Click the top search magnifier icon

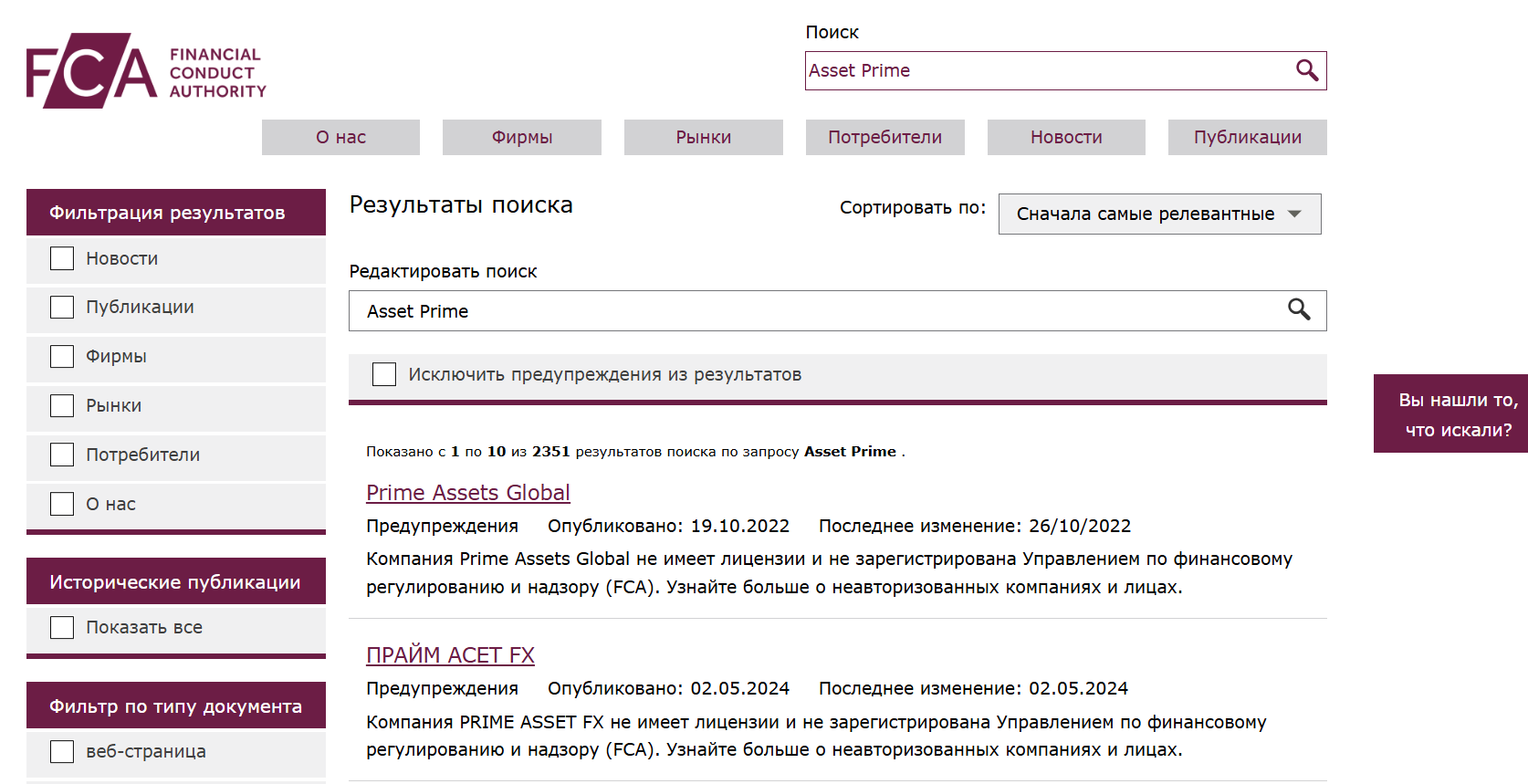coord(1306,70)
